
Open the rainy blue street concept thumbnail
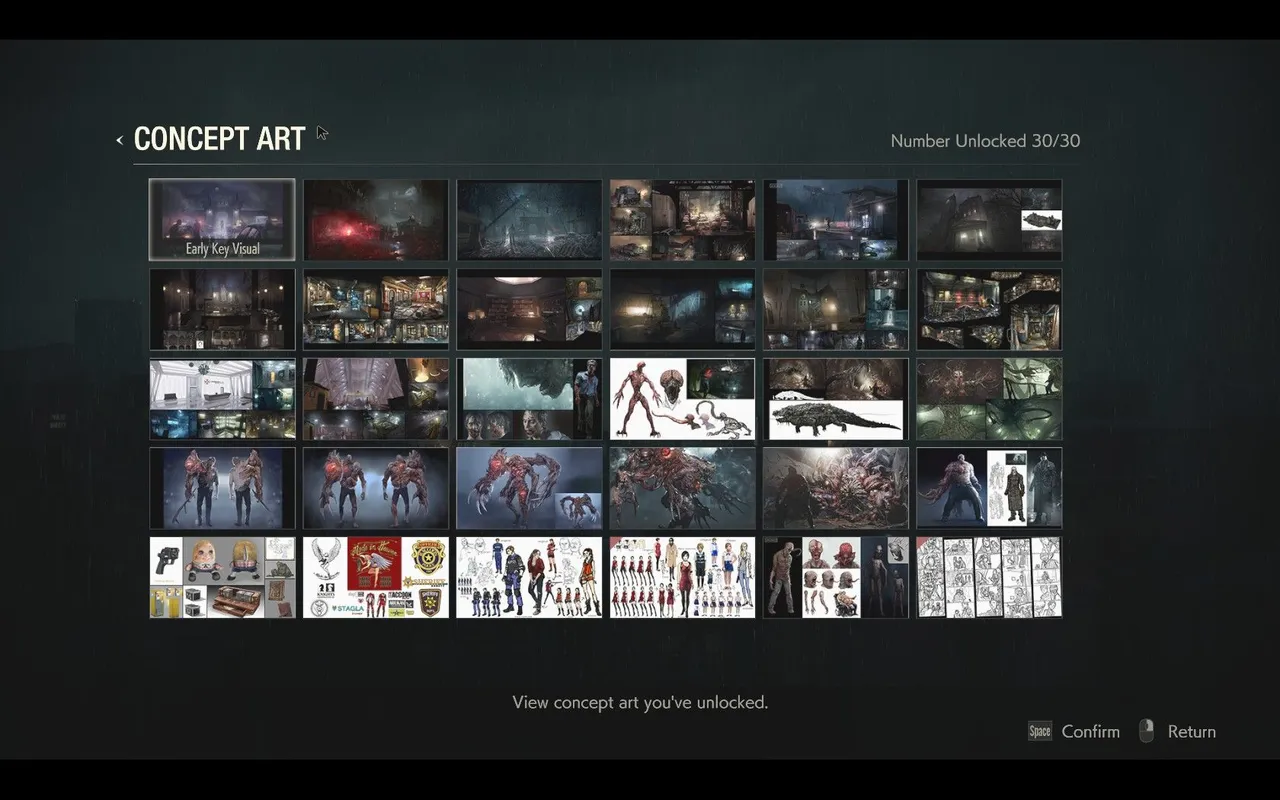(x=529, y=220)
